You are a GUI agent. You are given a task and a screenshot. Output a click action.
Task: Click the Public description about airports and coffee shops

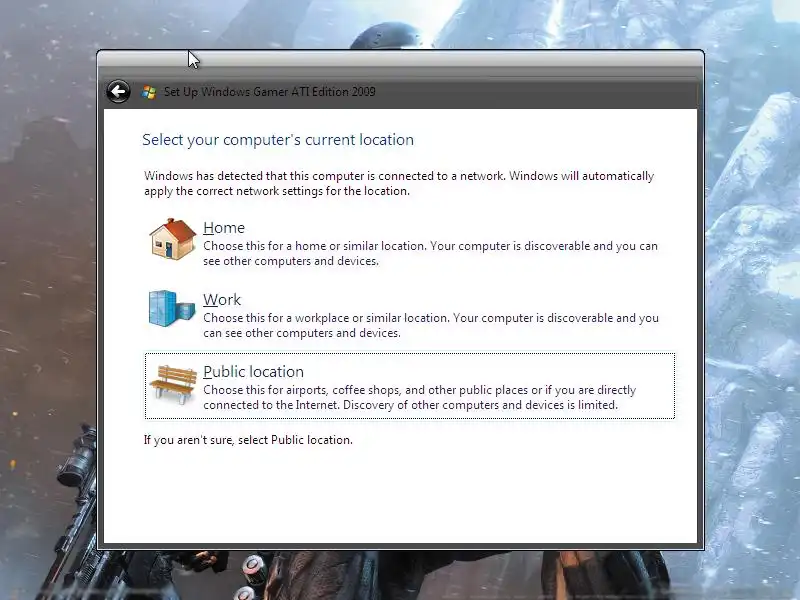pos(419,397)
